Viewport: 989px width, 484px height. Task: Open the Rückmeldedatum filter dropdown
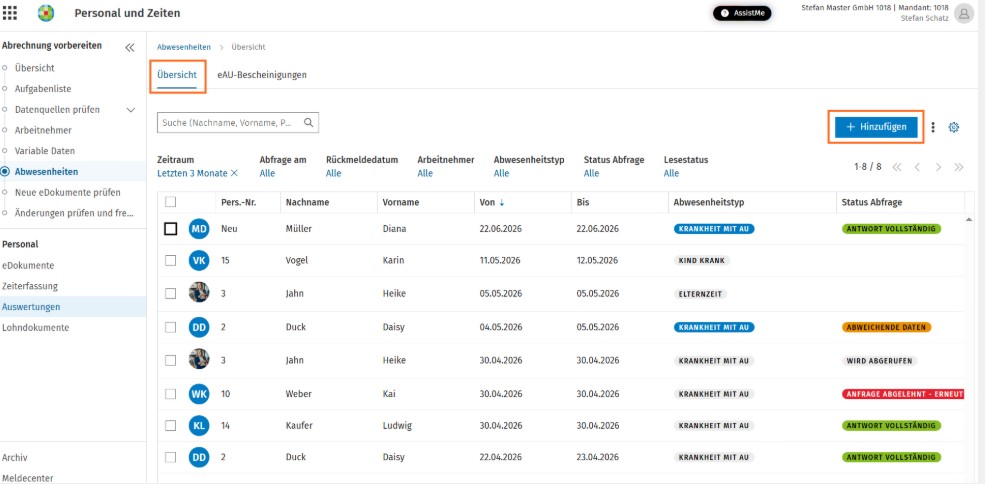click(334, 174)
